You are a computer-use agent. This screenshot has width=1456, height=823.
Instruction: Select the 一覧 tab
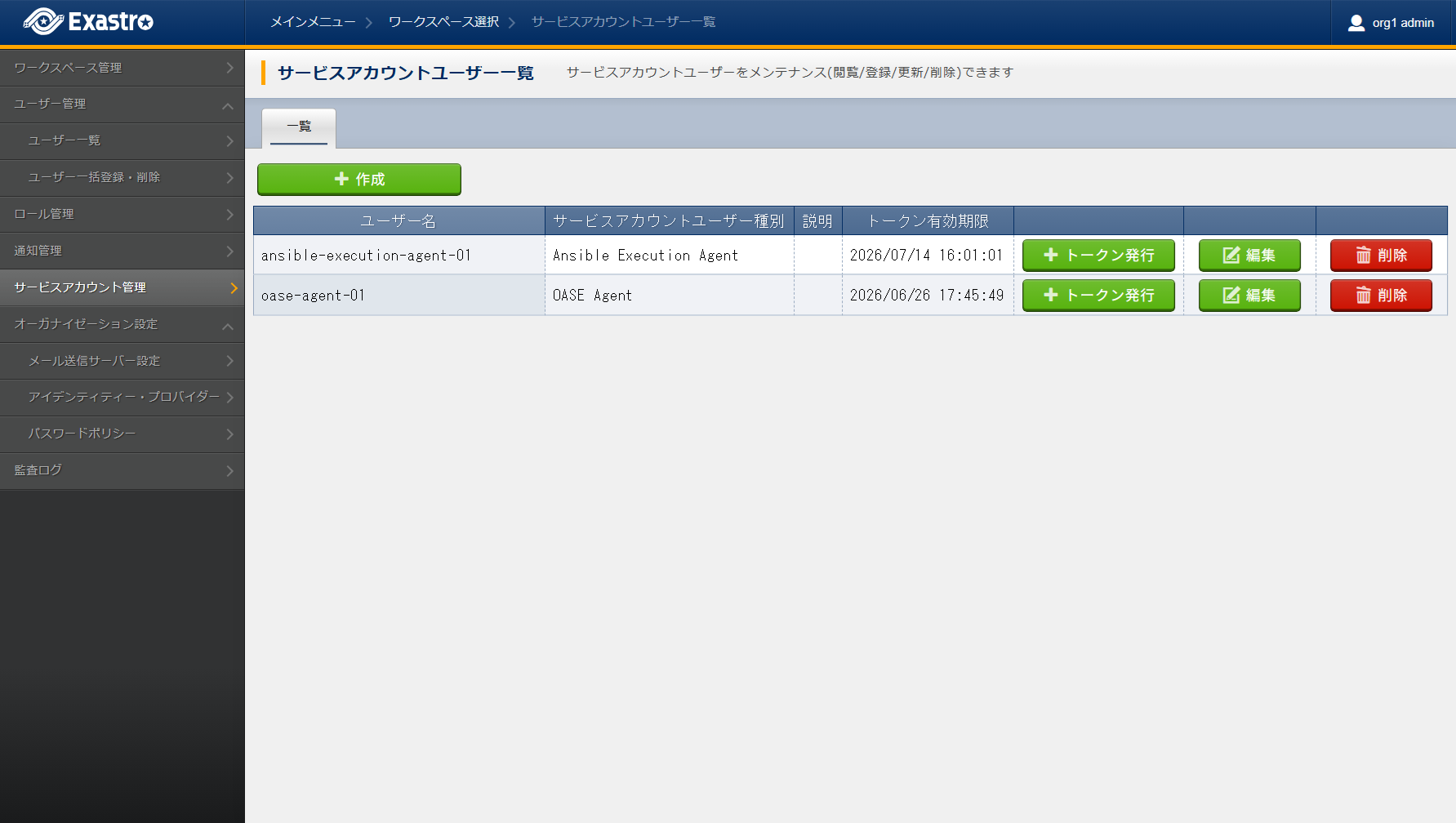click(x=299, y=127)
